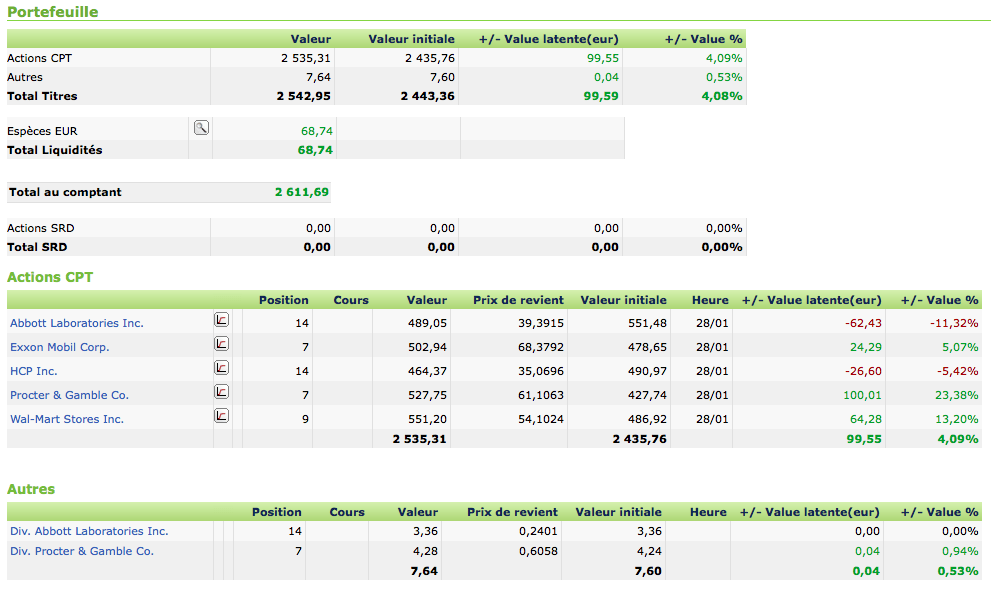Click the Div. Procter & Gamble Co. link
Image resolution: width=997 pixels, height=594 pixels.
(x=82, y=551)
